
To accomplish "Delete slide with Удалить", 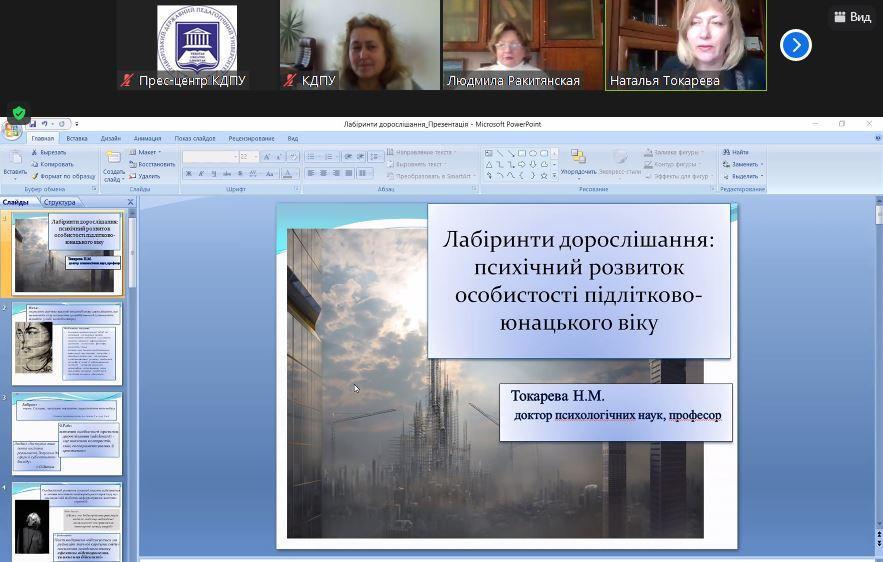I will (x=148, y=175).
